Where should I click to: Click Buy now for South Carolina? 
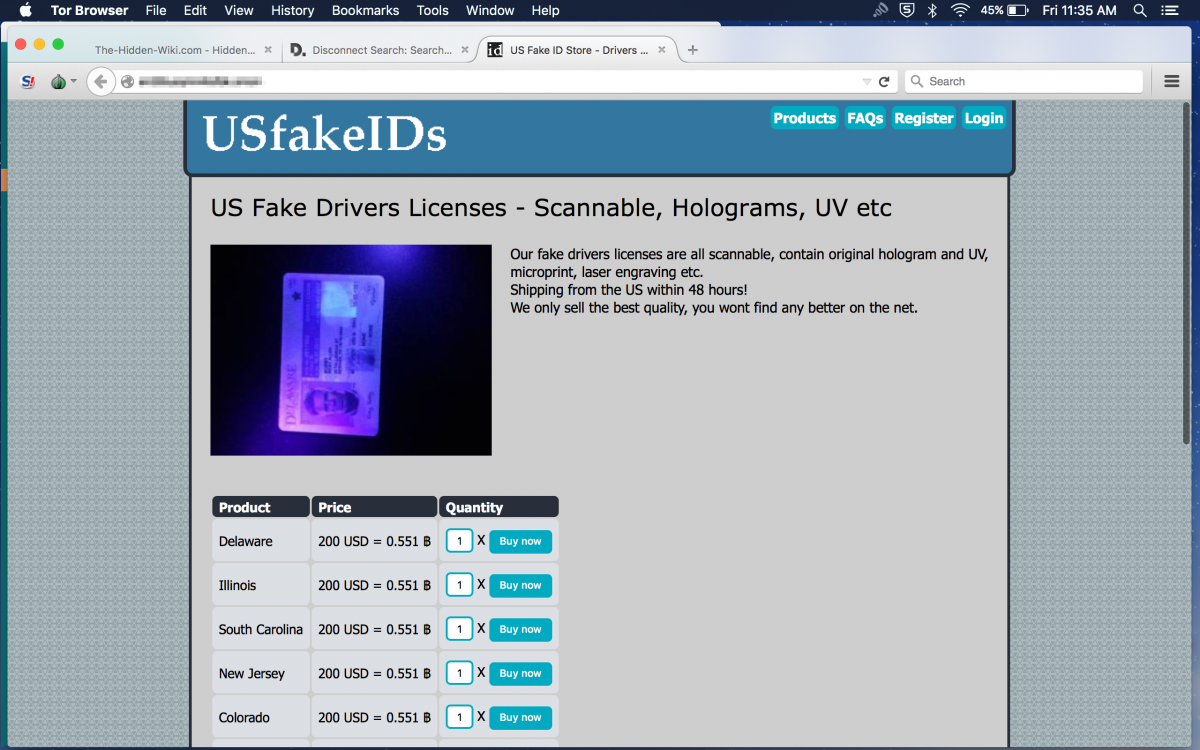(521, 629)
